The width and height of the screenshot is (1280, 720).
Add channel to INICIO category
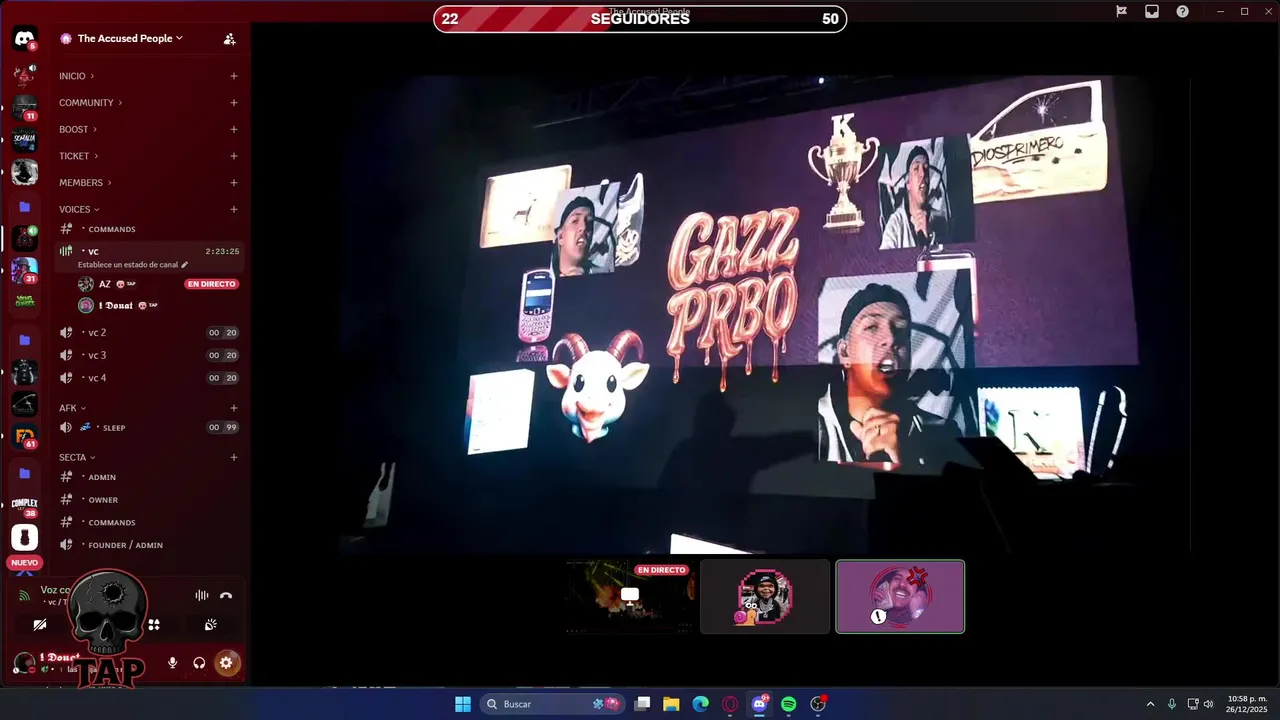(234, 76)
